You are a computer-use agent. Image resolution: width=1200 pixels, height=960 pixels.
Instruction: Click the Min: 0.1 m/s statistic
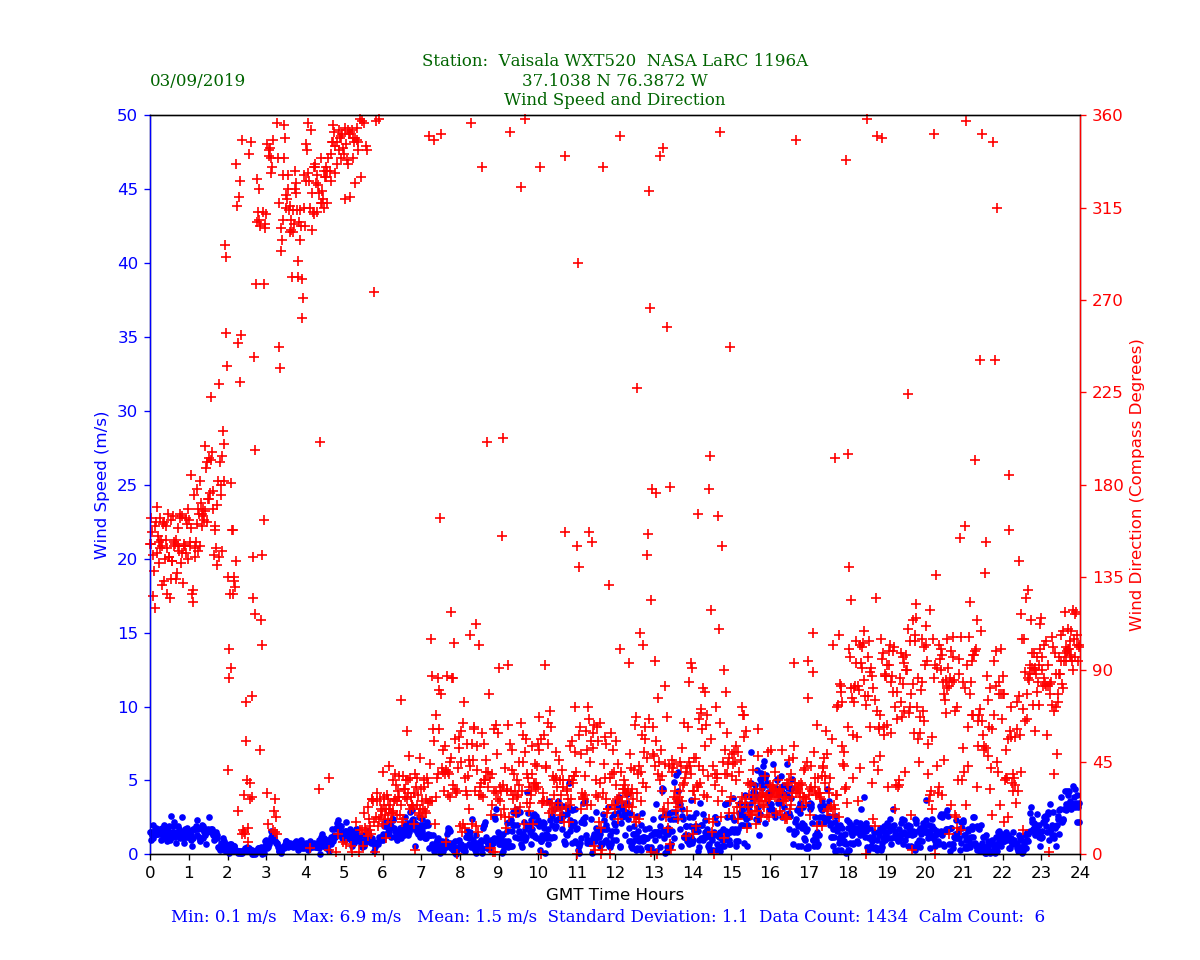216,917
